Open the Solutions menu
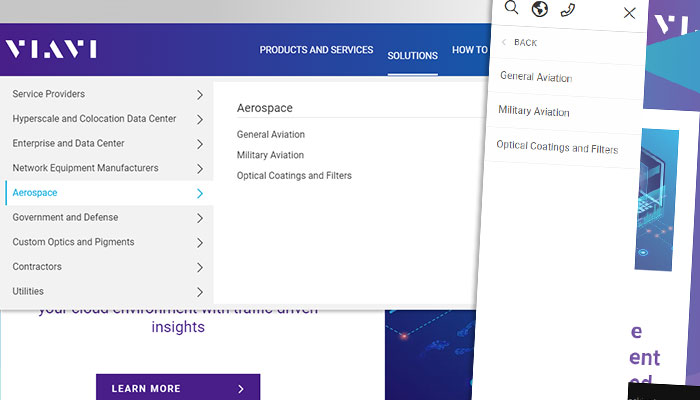This screenshot has height=400, width=700. click(x=413, y=56)
